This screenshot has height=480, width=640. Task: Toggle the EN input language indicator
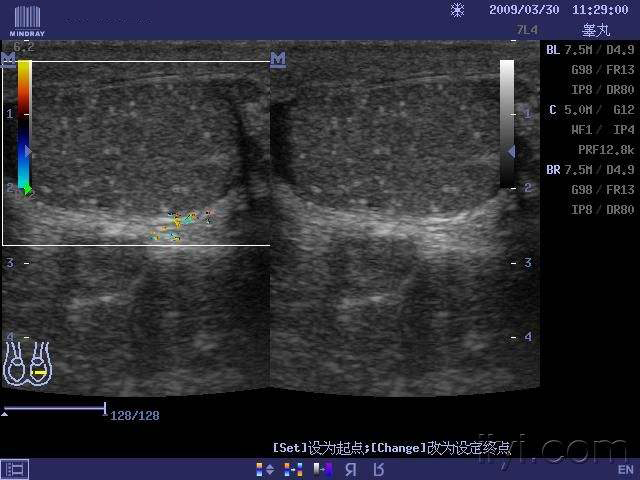pyautogui.click(x=625, y=468)
